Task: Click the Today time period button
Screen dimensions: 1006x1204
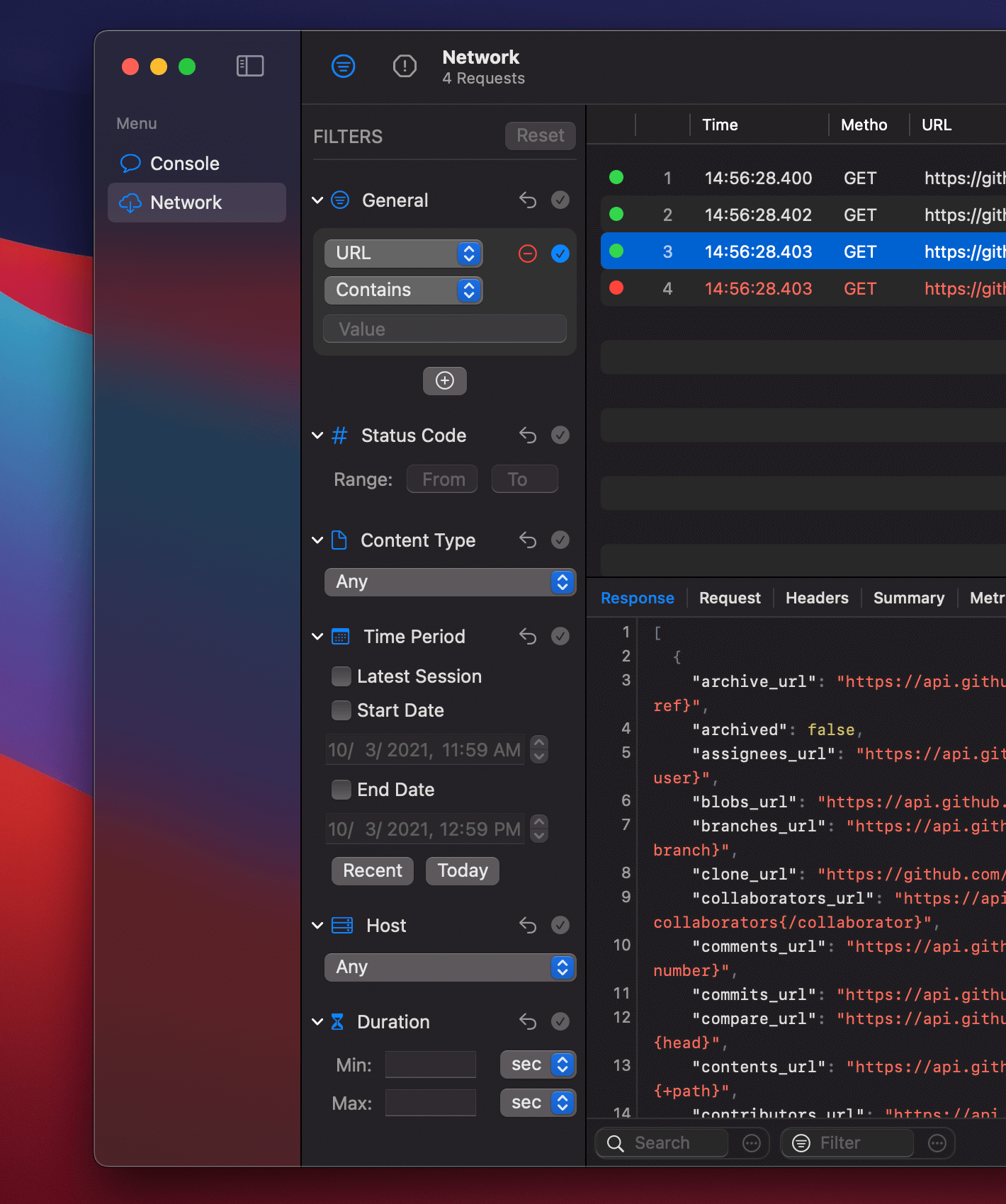Action: (x=463, y=871)
